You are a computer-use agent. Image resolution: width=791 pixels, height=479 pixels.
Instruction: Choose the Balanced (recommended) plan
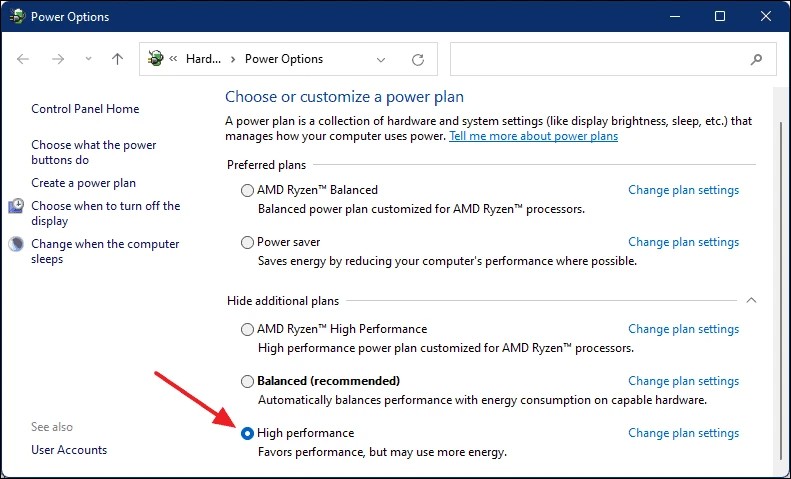tap(248, 381)
